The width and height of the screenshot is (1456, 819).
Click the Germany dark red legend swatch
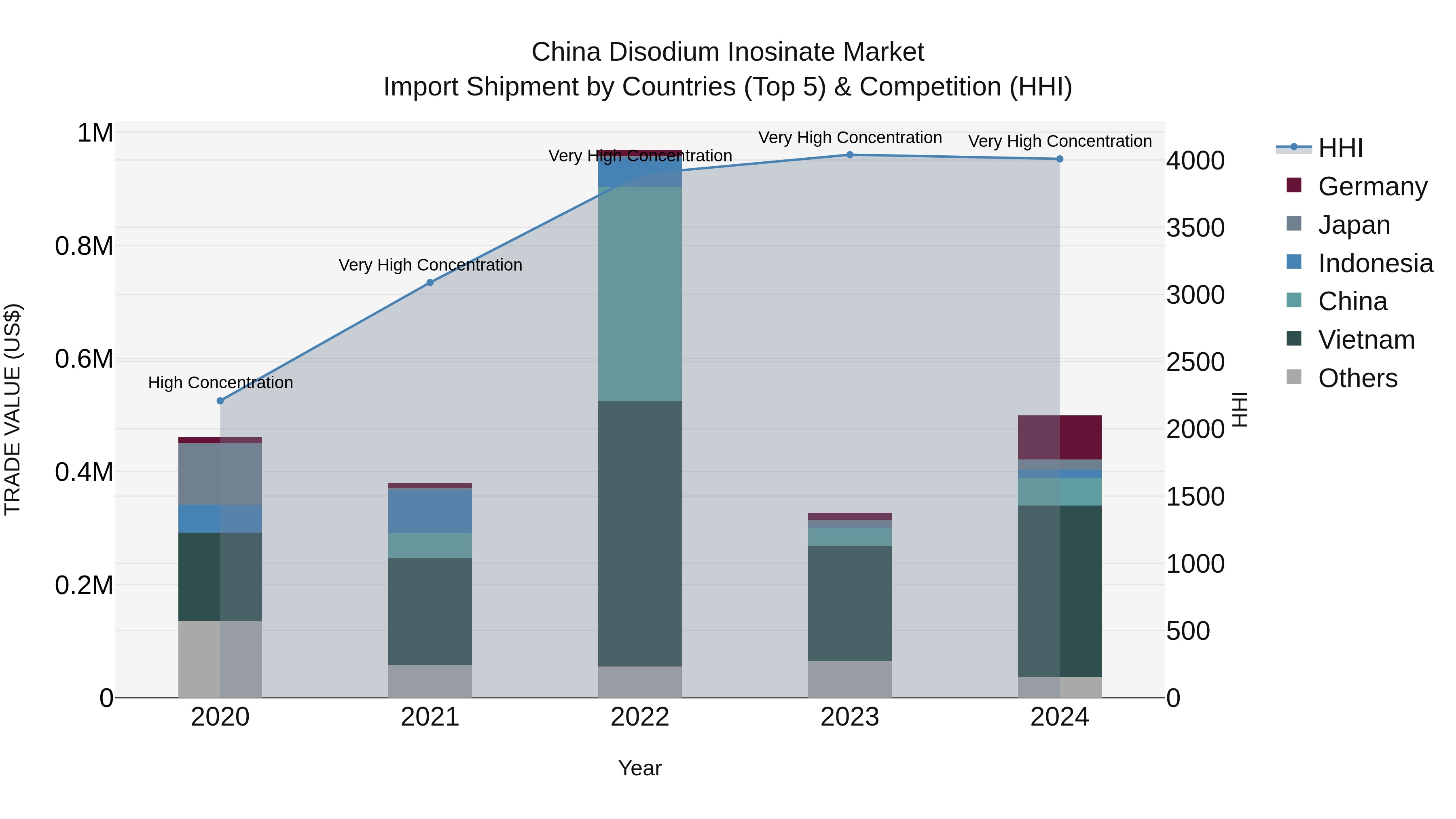click(x=1294, y=185)
